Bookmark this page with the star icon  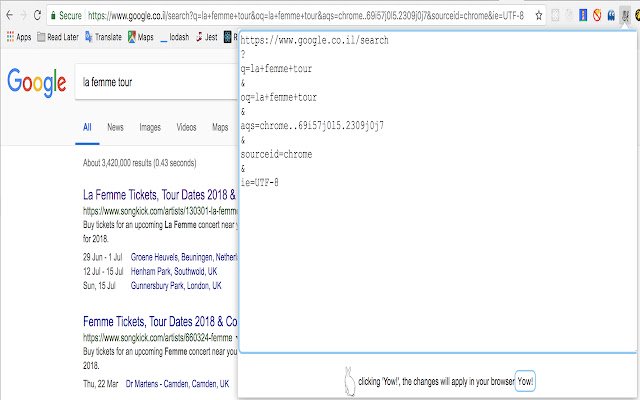pyautogui.click(x=539, y=16)
